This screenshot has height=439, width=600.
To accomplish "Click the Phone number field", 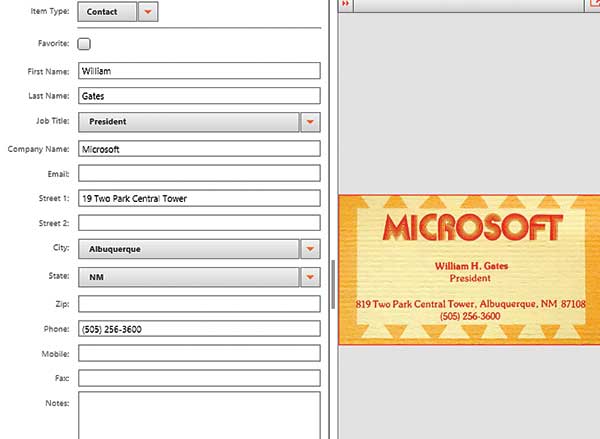I will (x=198, y=328).
